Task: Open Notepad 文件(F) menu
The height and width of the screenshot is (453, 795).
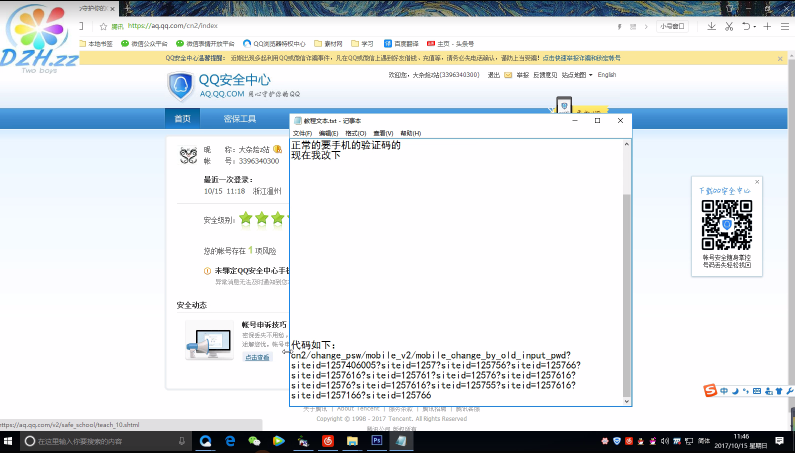Action: pyautogui.click(x=302, y=133)
